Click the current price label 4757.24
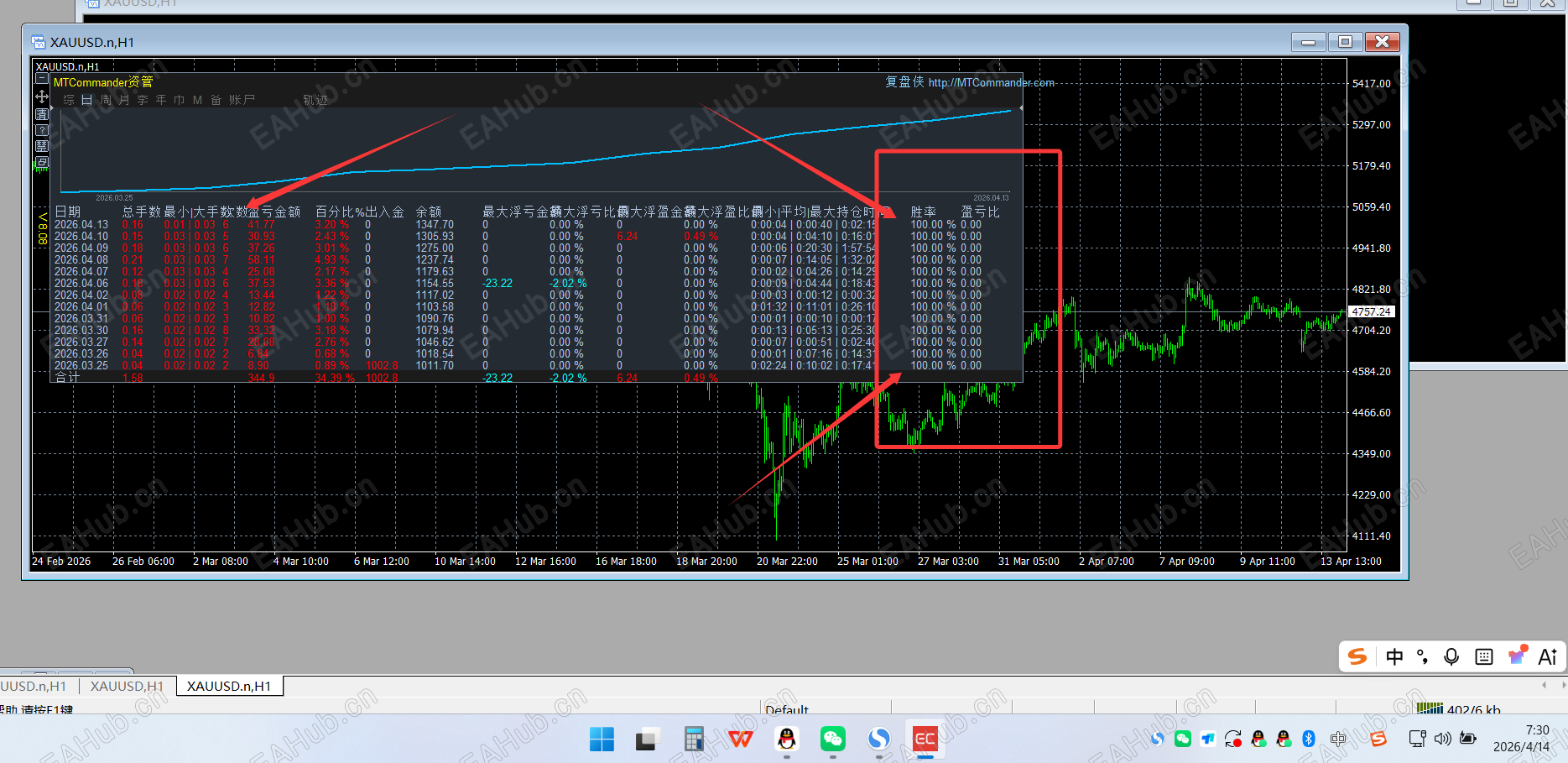Screen dimensions: 1568x763 click(x=1371, y=311)
